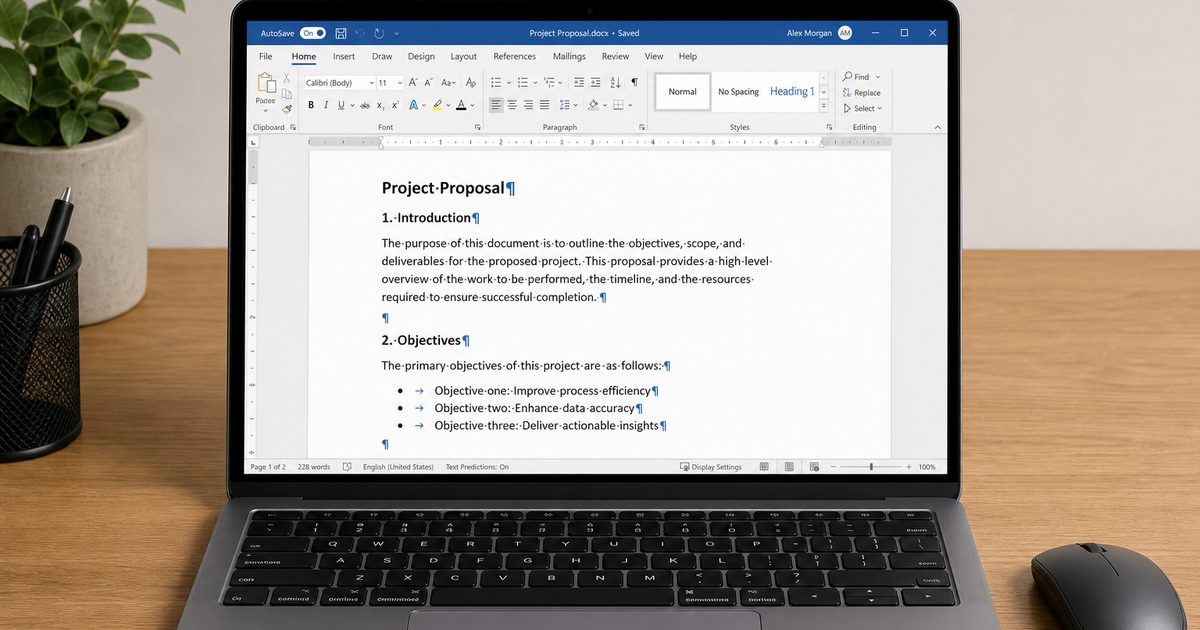Open the font size 11 dropdown

[x=400, y=83]
